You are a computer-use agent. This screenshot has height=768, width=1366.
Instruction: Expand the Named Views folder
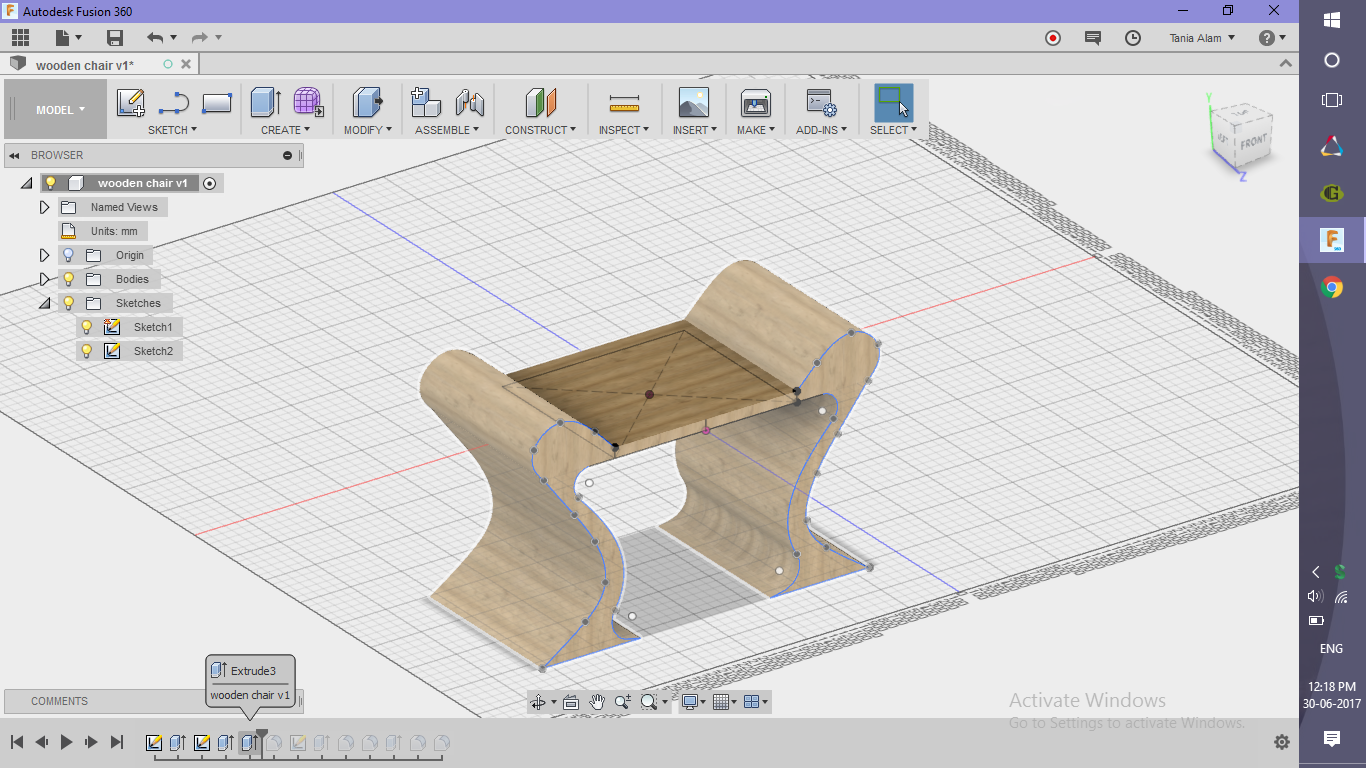(44, 207)
